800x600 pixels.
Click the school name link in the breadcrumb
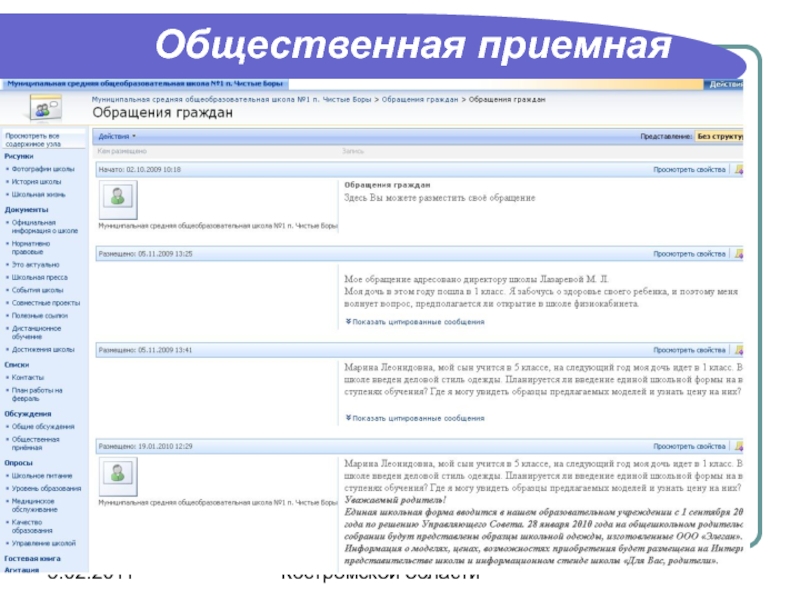[232, 99]
